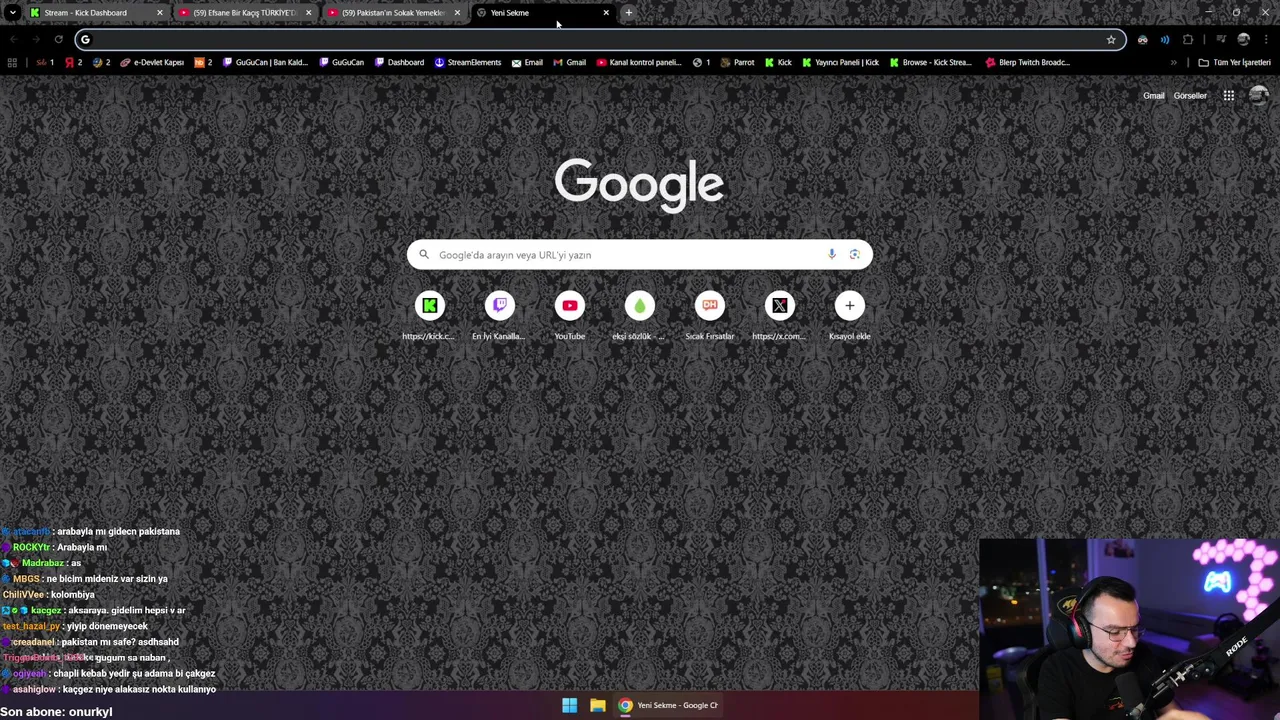
Task: Open the globe bookmark labeled 1
Action: pos(701,62)
